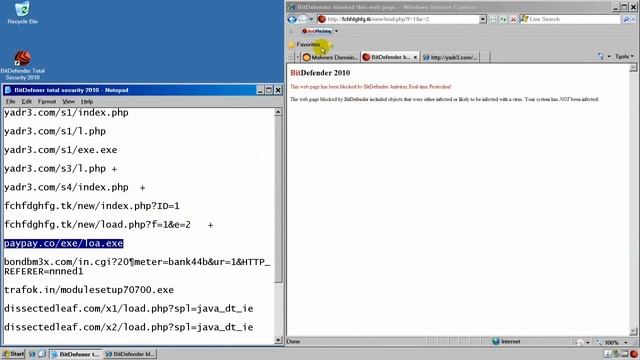640x360 pixels.
Task: Open Notepad Edit menu
Action: (27, 101)
